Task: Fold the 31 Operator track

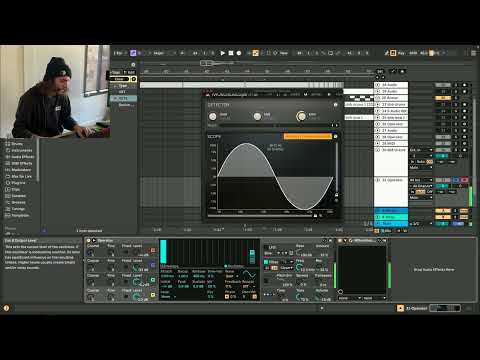Action: (378, 180)
